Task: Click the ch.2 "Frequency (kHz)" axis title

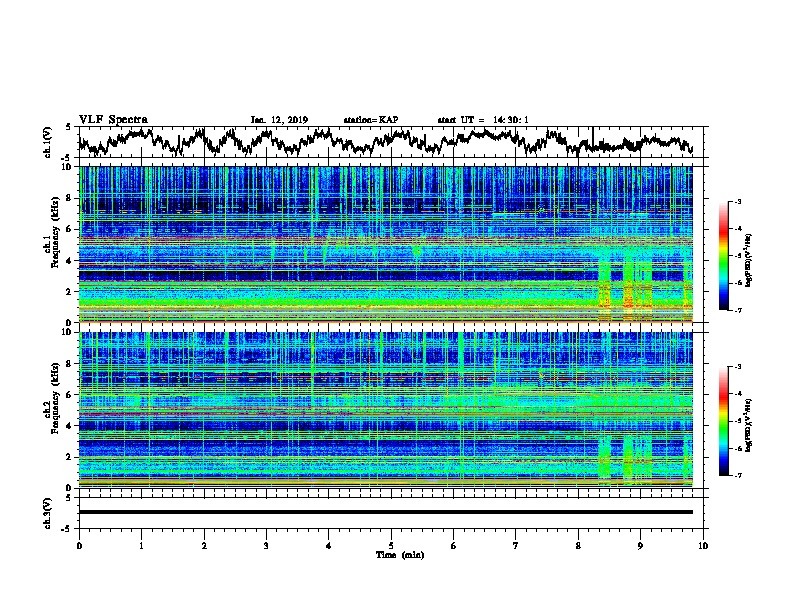Action: (x=56, y=398)
